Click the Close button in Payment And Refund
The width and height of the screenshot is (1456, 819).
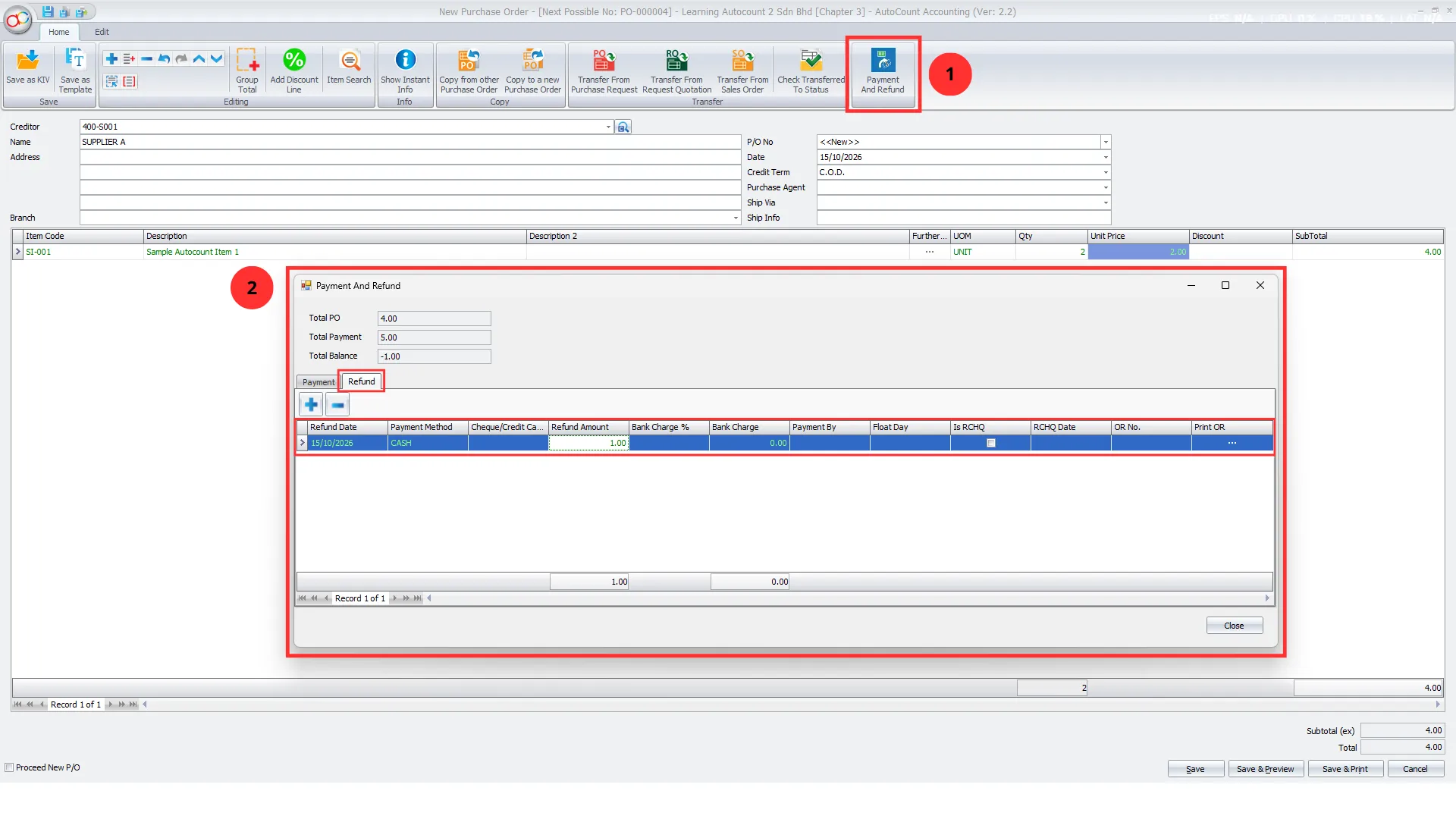[1234, 626]
